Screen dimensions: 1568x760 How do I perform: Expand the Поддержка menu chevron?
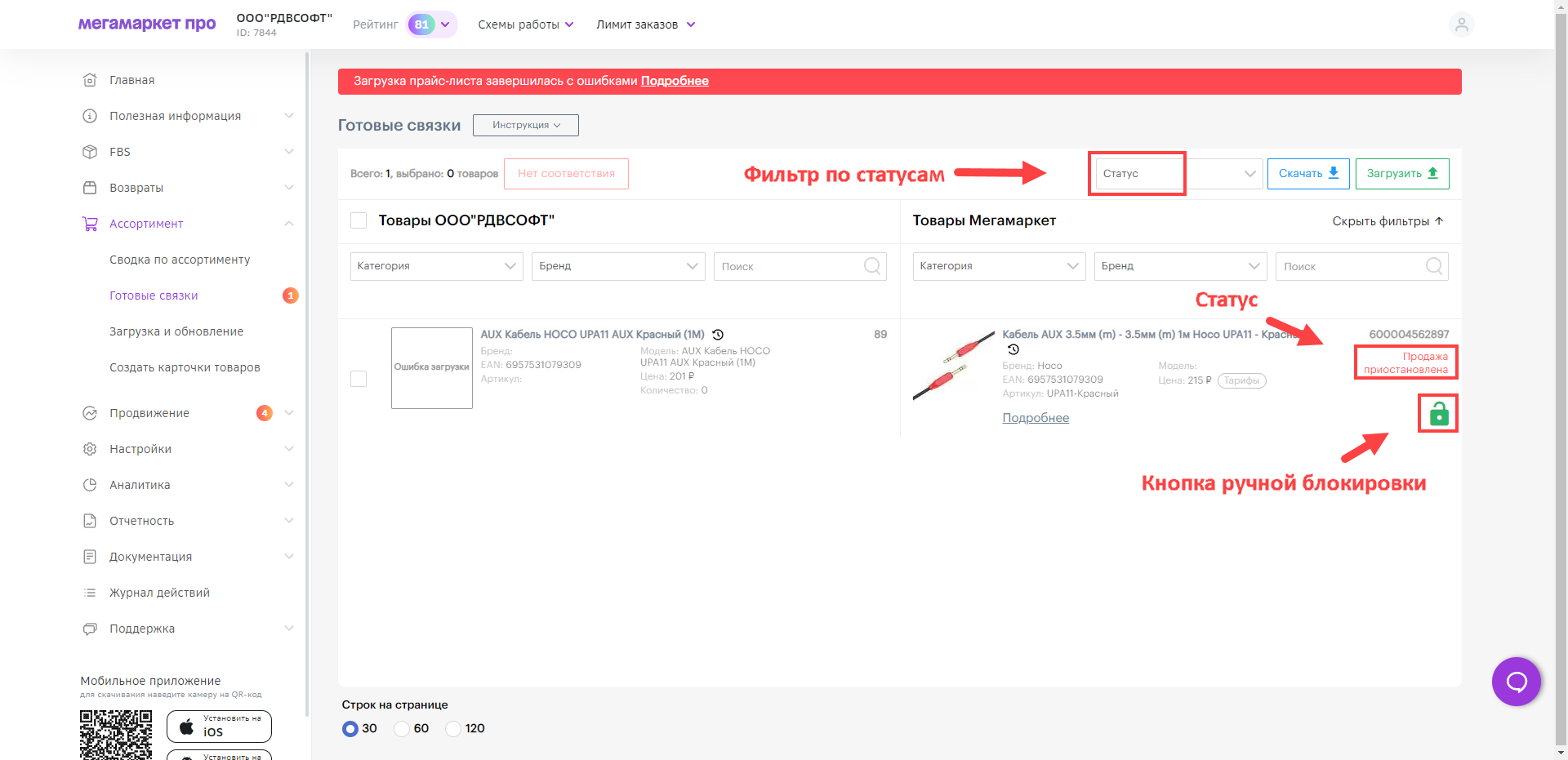point(289,629)
